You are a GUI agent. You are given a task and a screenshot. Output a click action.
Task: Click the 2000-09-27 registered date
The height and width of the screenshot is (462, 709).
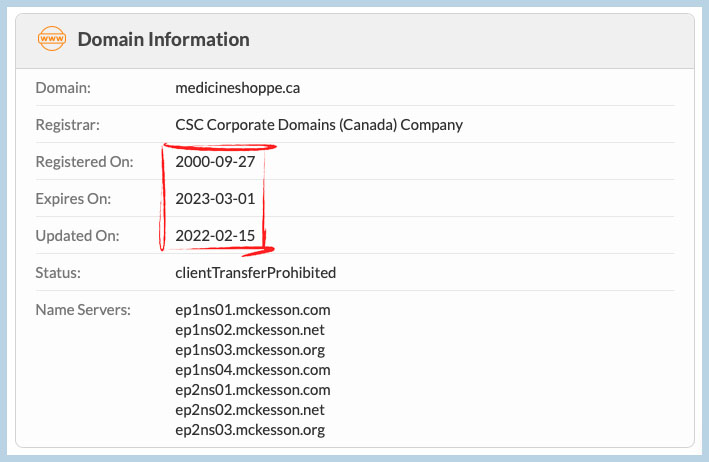pyautogui.click(x=215, y=162)
